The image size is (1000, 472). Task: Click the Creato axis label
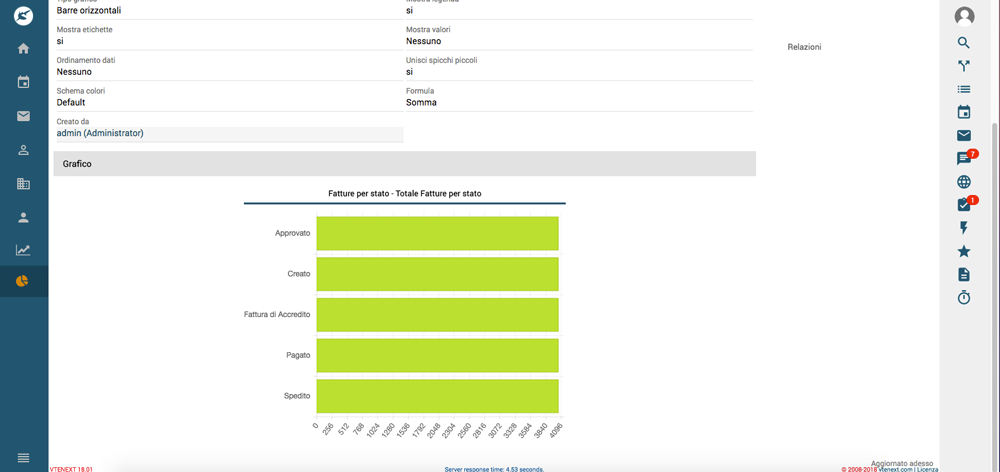pos(298,274)
